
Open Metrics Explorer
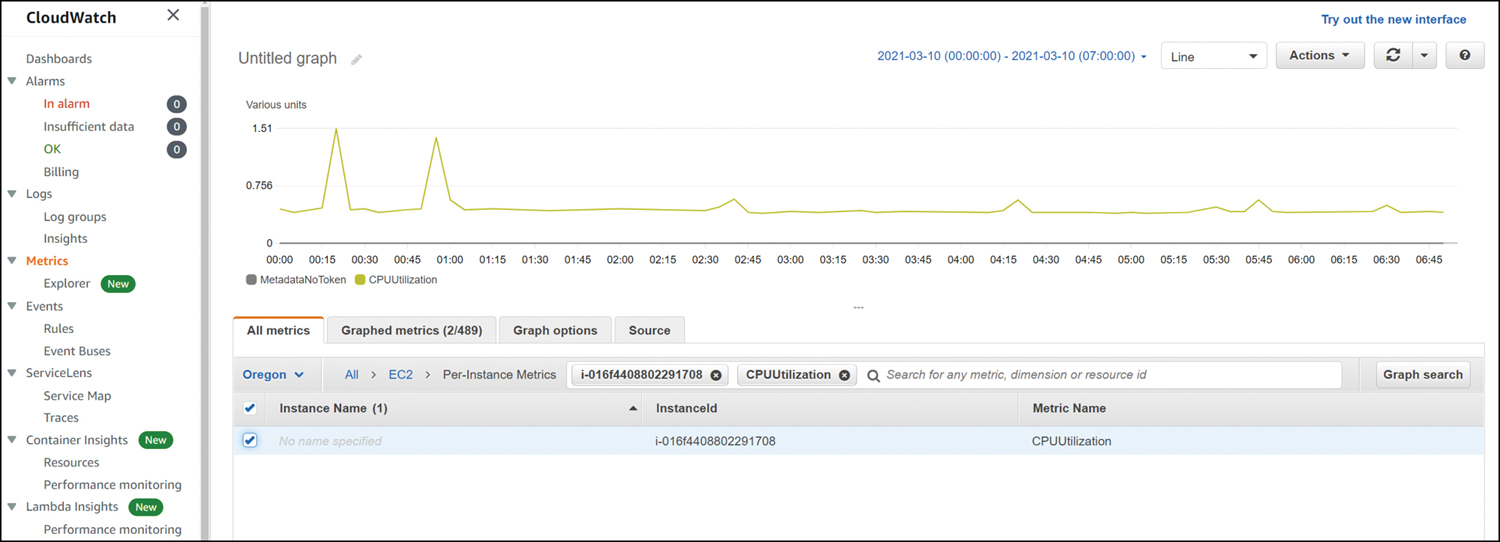point(67,284)
